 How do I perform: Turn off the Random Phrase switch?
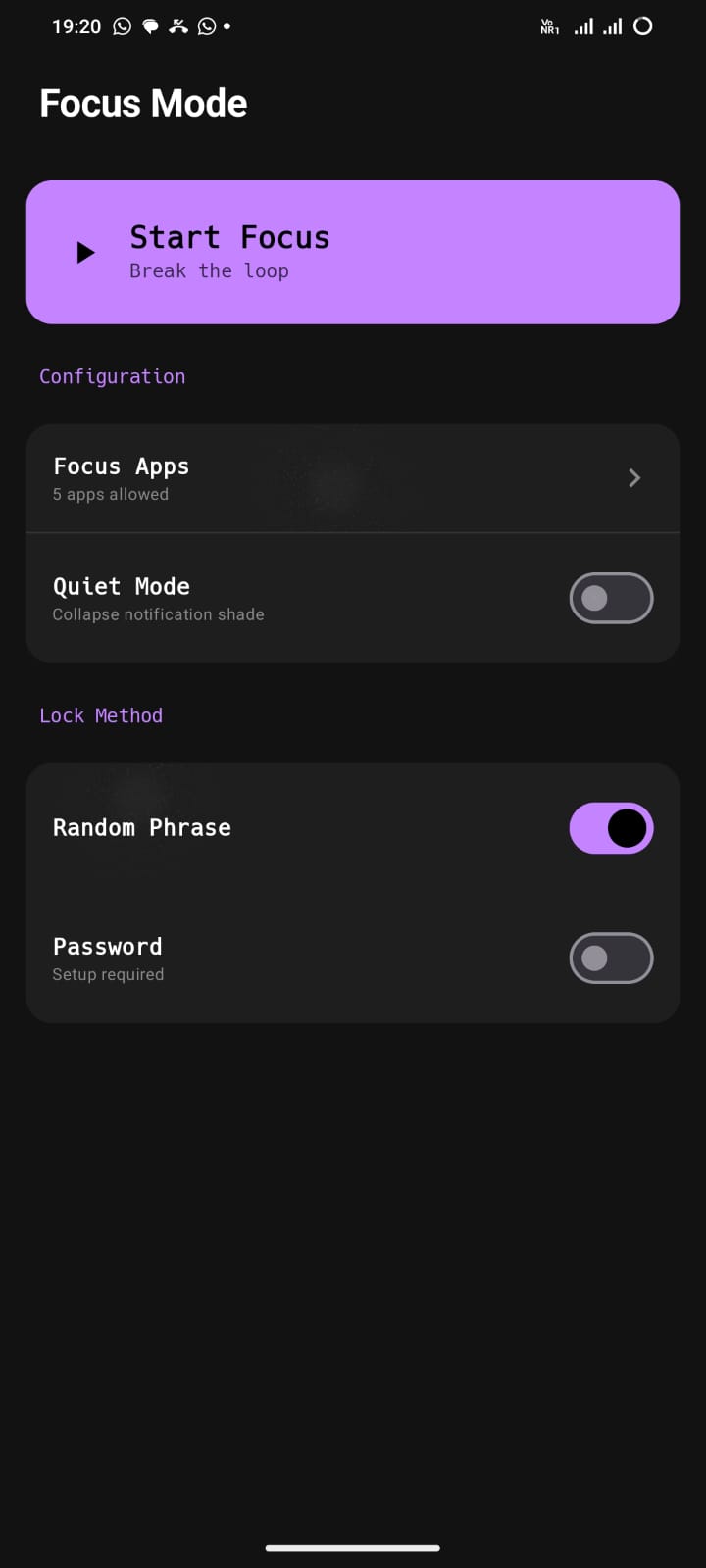click(611, 828)
